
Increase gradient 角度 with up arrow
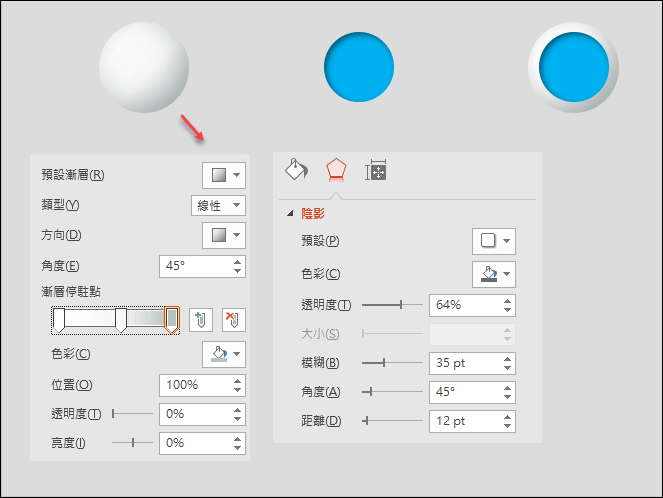pyautogui.click(x=238, y=262)
